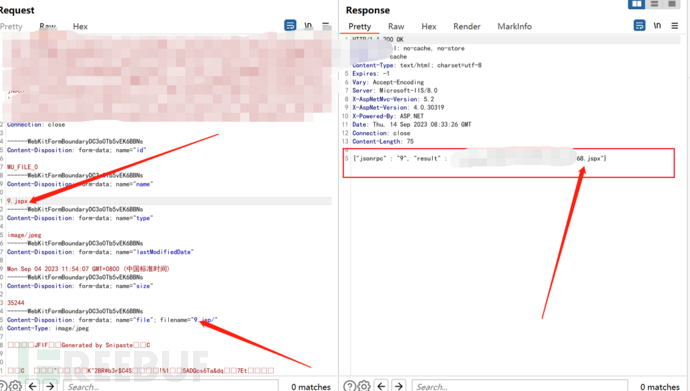The image size is (690, 391).
Task: Select side-by-side layout view icon
Action: point(636,4)
